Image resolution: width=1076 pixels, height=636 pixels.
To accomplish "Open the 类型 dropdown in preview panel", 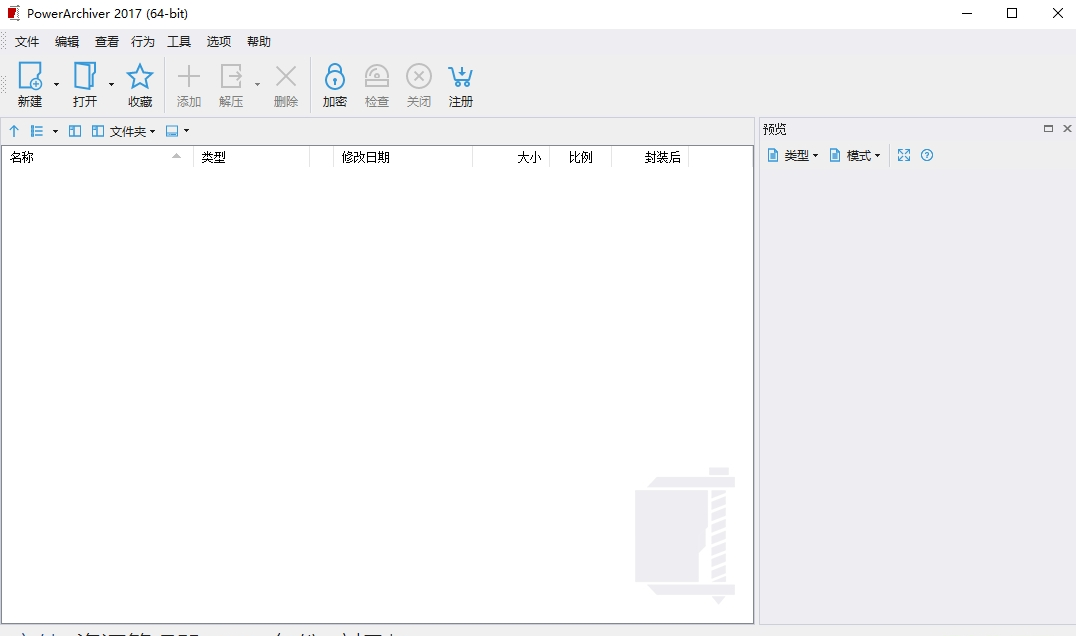I will [x=793, y=155].
